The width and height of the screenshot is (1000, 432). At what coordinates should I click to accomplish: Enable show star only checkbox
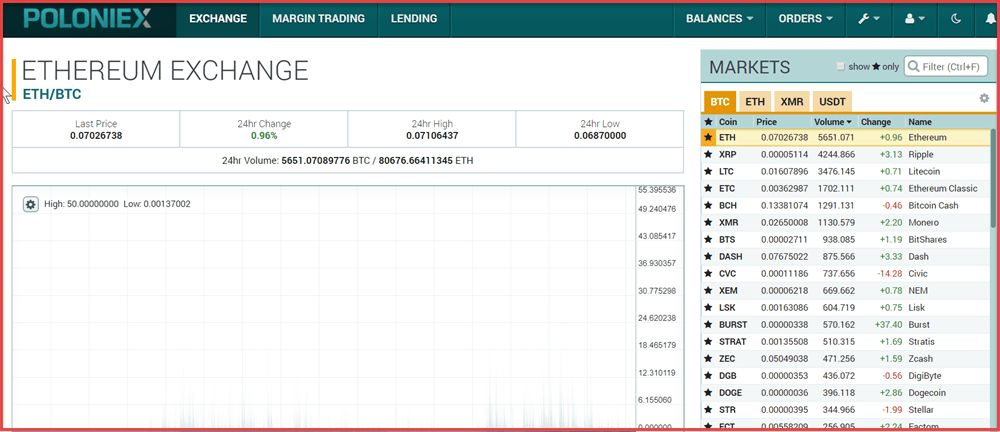pyautogui.click(x=841, y=66)
